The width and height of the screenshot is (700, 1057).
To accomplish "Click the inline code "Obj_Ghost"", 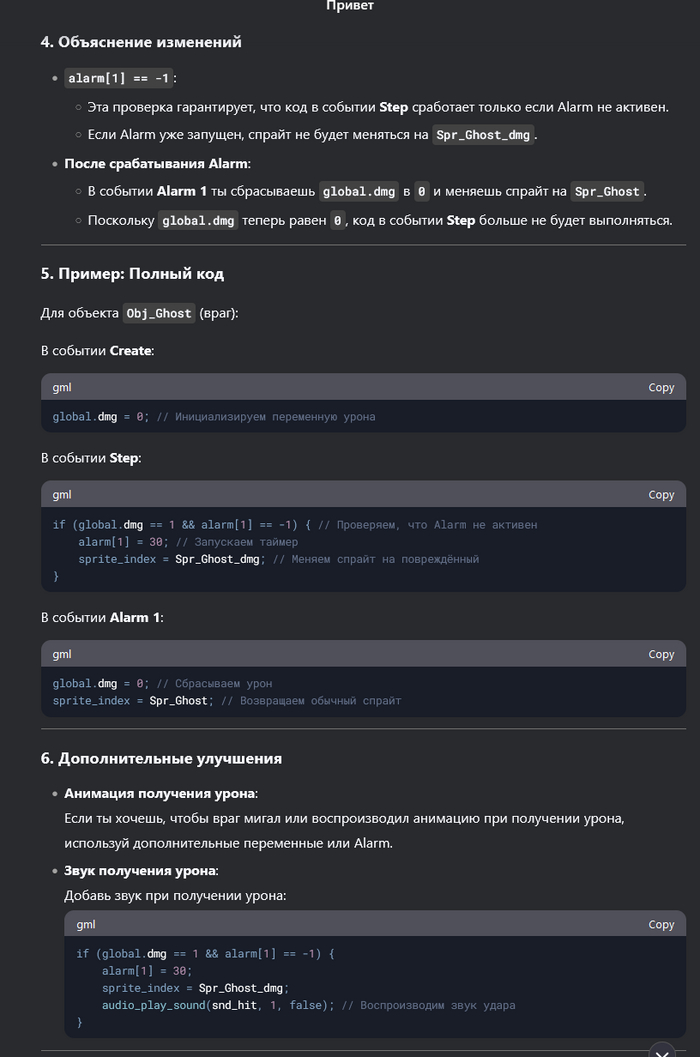I will [159, 313].
